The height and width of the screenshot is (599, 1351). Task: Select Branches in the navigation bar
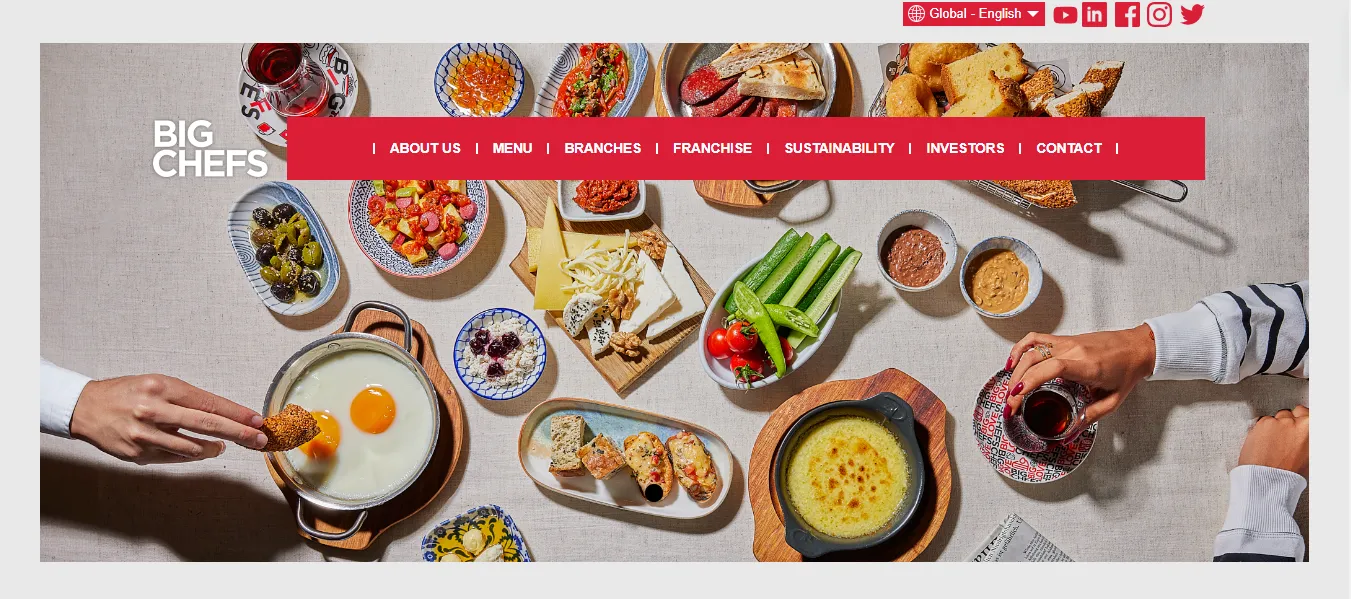(603, 148)
